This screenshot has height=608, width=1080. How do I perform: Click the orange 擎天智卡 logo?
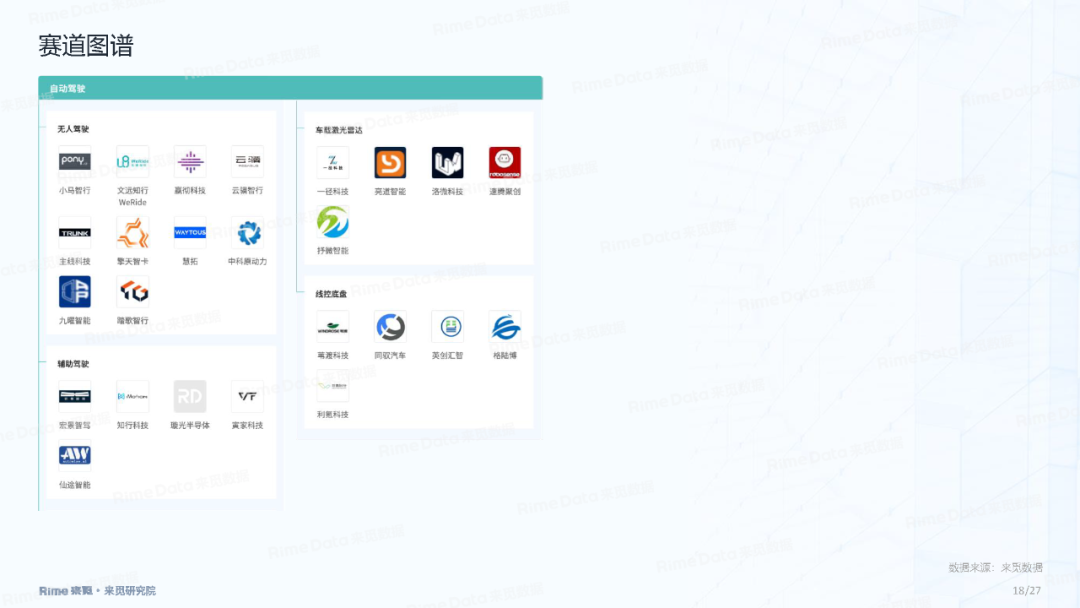pos(132,232)
